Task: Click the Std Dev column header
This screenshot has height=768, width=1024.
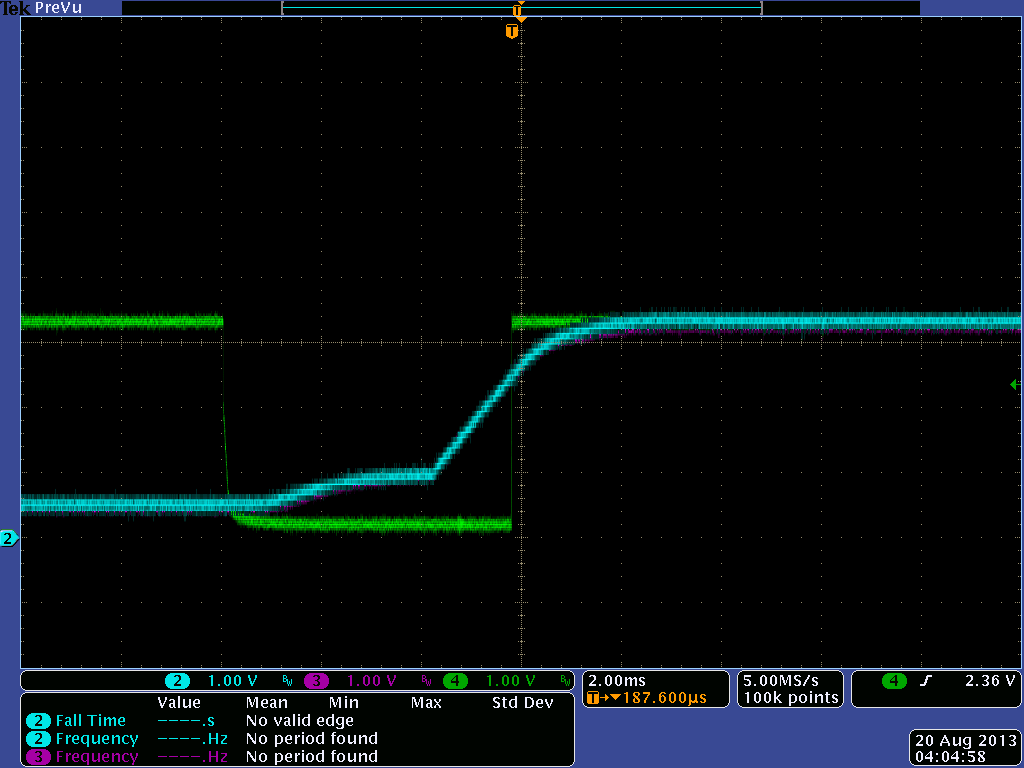Action: click(522, 703)
